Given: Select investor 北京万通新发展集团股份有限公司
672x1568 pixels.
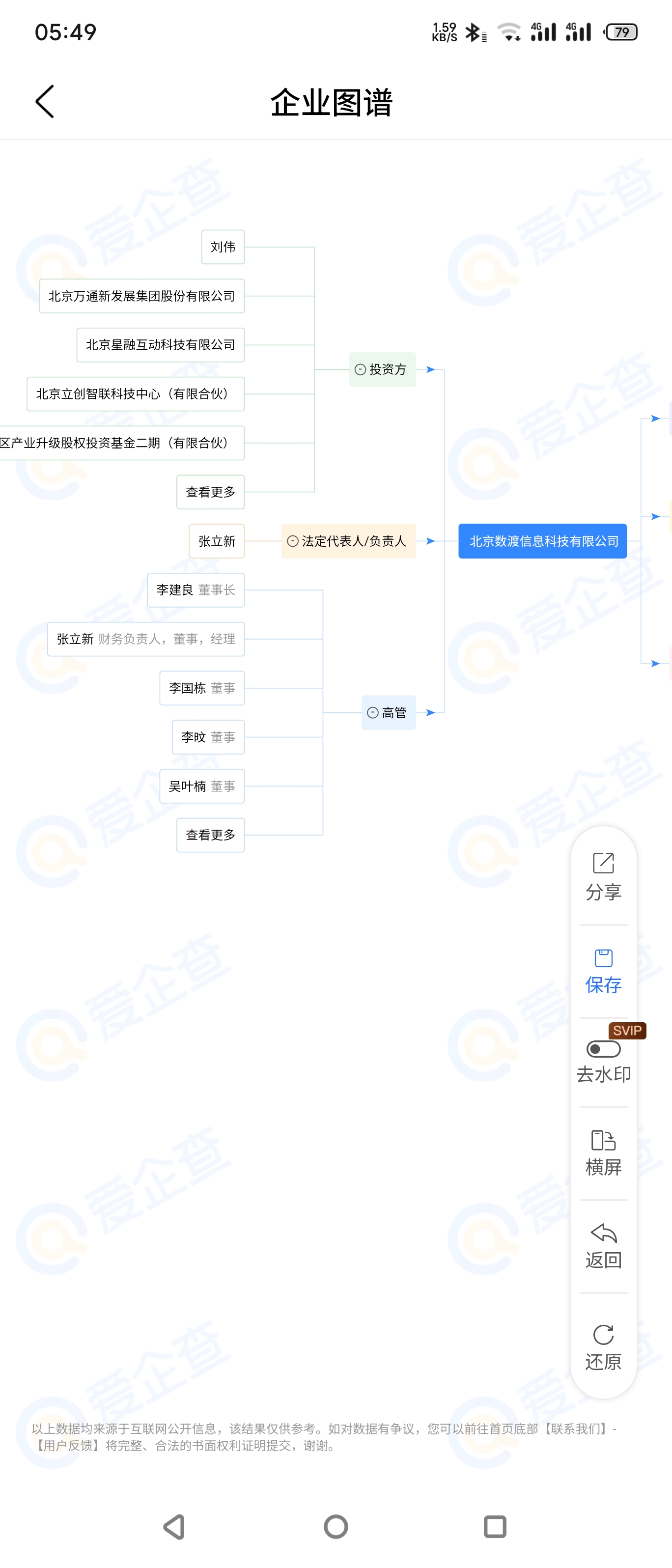Looking at the screenshot, I should coord(142,296).
